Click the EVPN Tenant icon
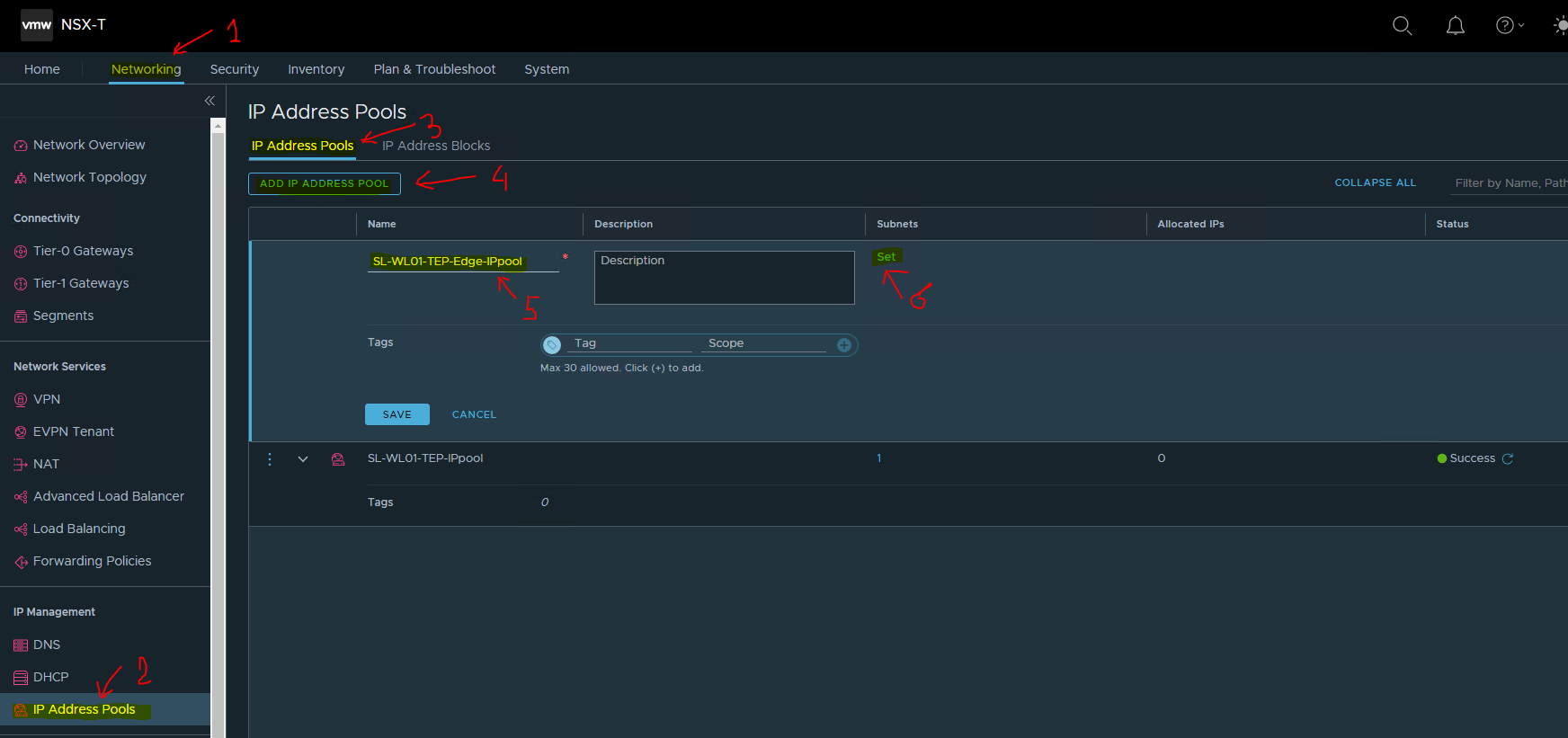The image size is (1568, 738). [x=21, y=432]
